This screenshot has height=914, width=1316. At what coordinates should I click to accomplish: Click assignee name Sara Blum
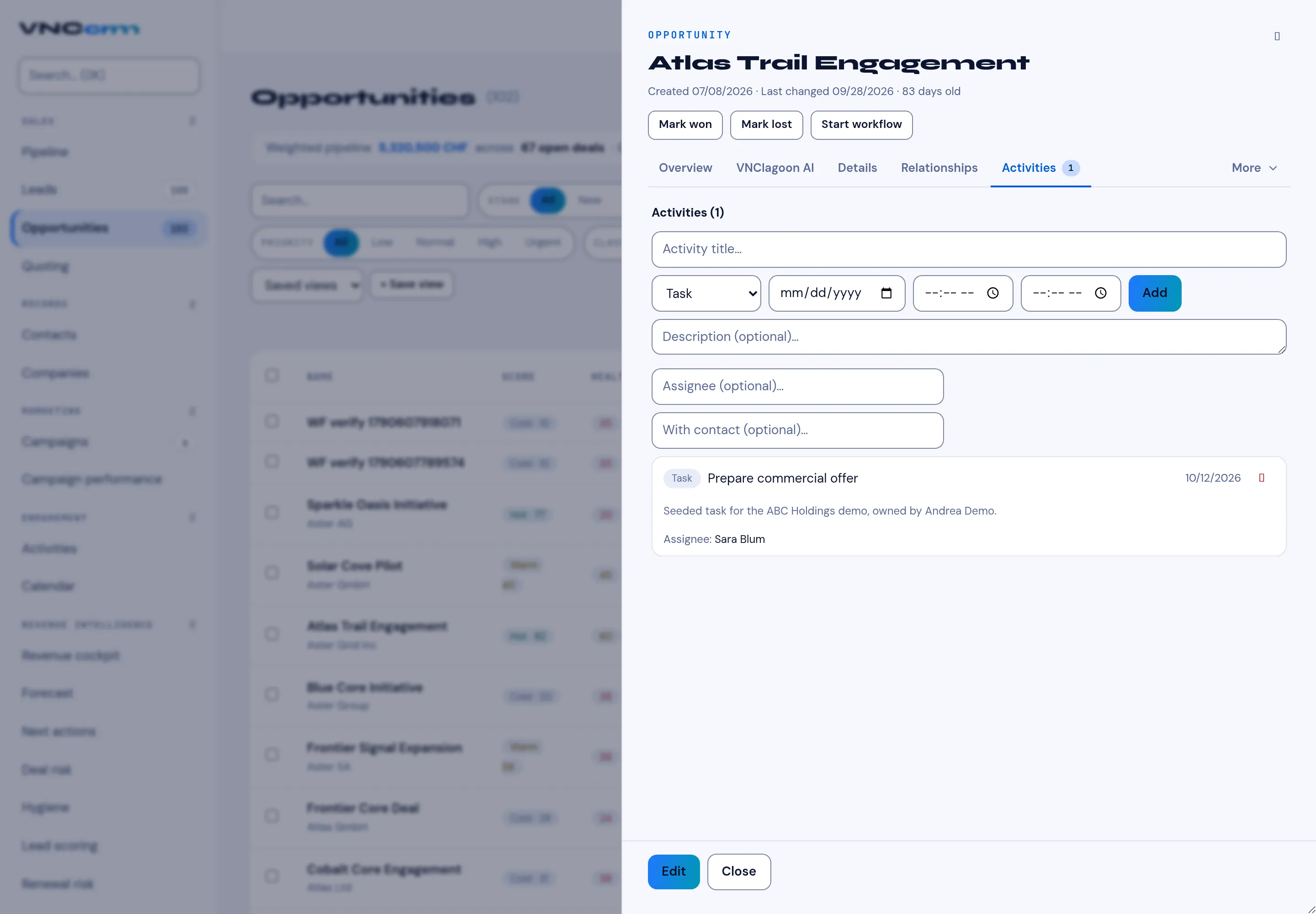coord(739,539)
